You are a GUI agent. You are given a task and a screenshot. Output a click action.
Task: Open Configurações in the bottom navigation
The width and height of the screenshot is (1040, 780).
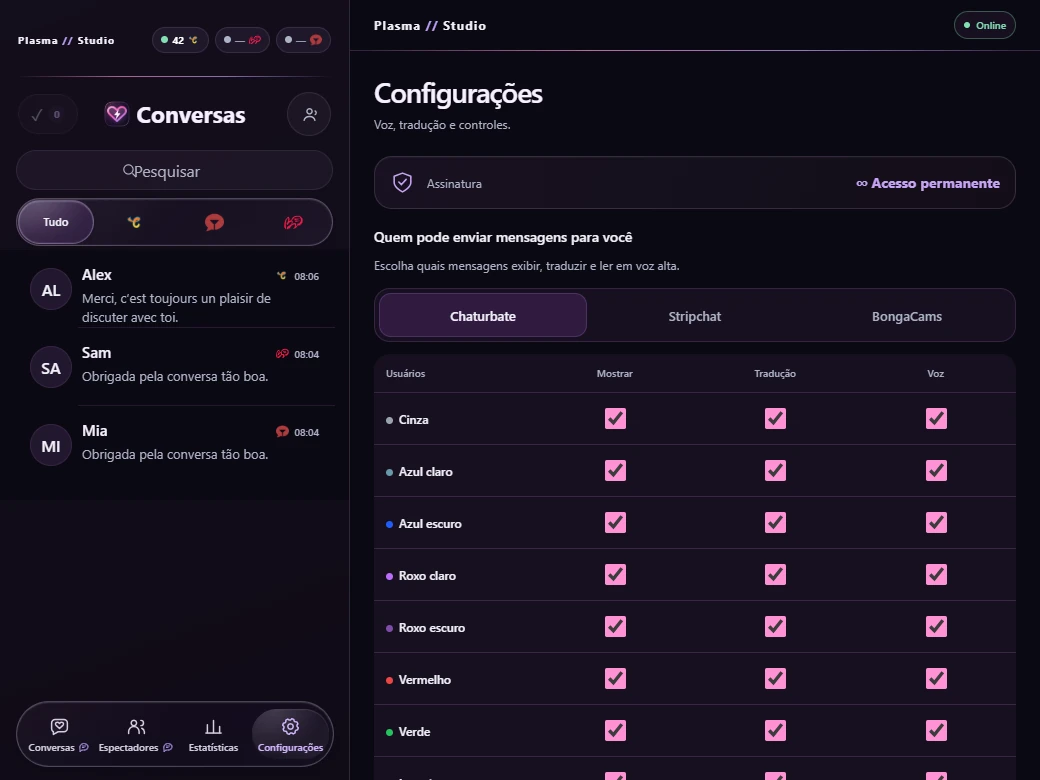(x=291, y=735)
